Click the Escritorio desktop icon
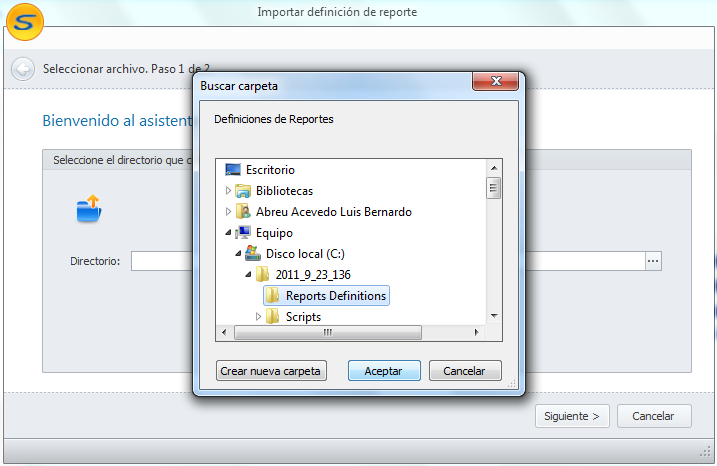 (233, 170)
